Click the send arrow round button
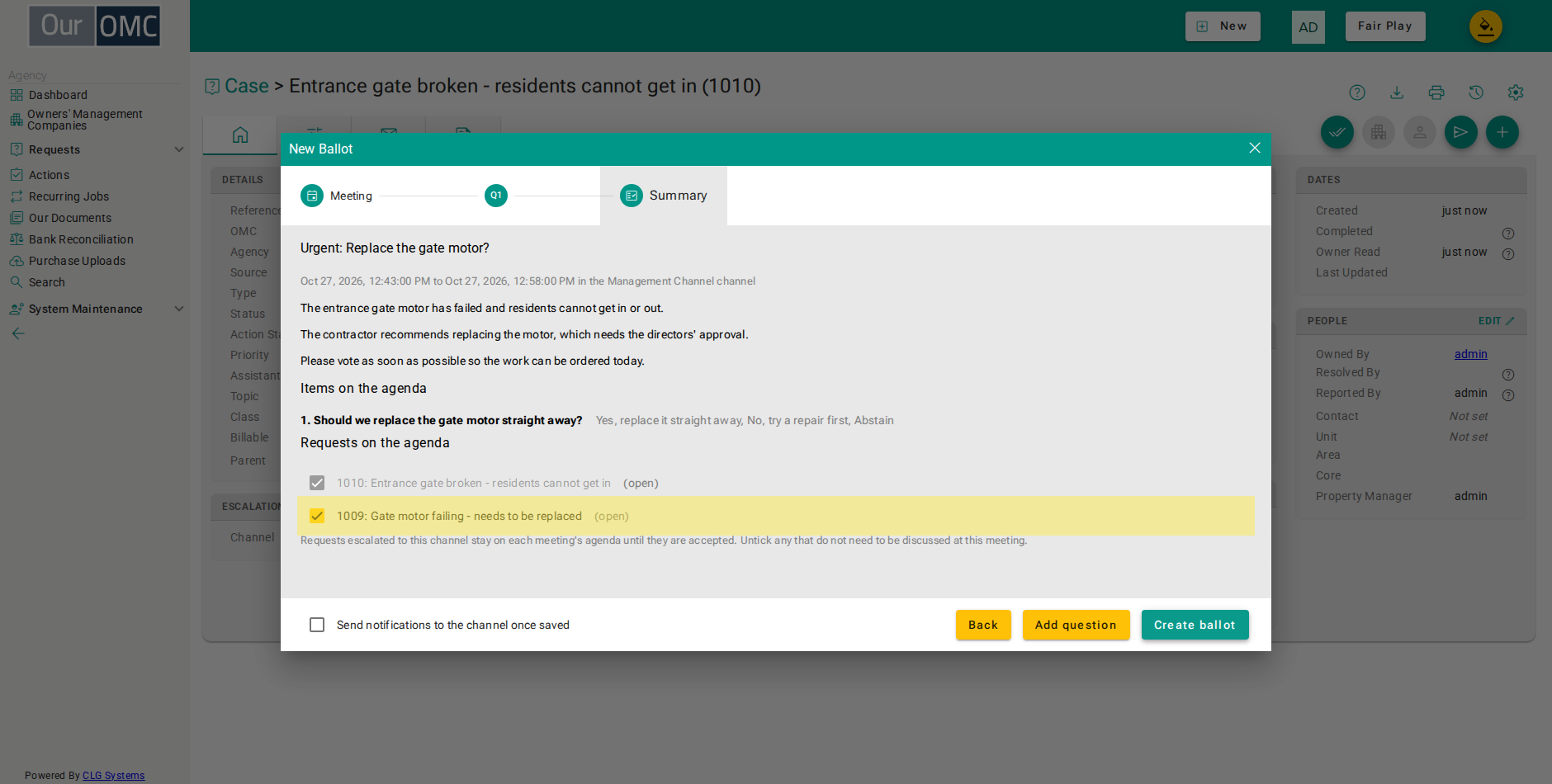 point(1461,132)
